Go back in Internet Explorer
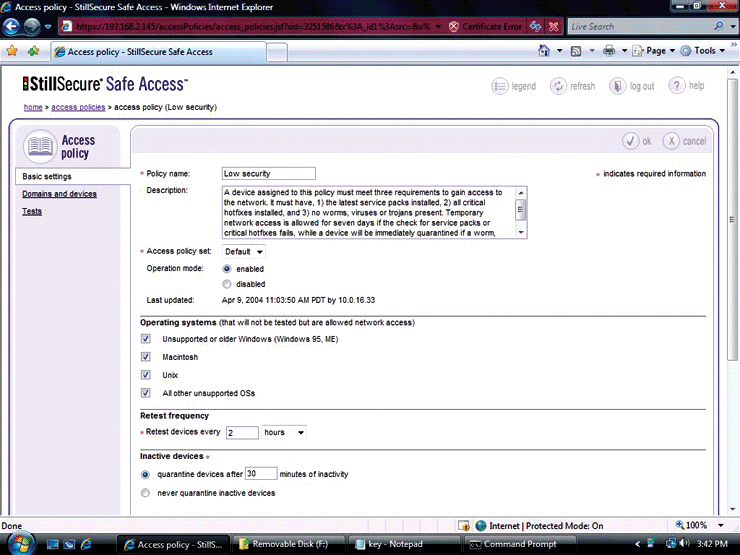 coord(11,26)
